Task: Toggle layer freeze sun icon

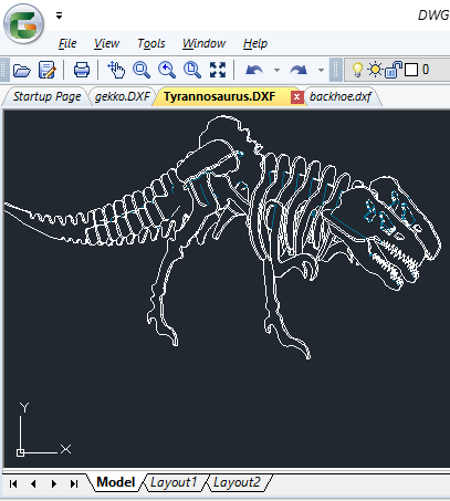Action: point(375,70)
